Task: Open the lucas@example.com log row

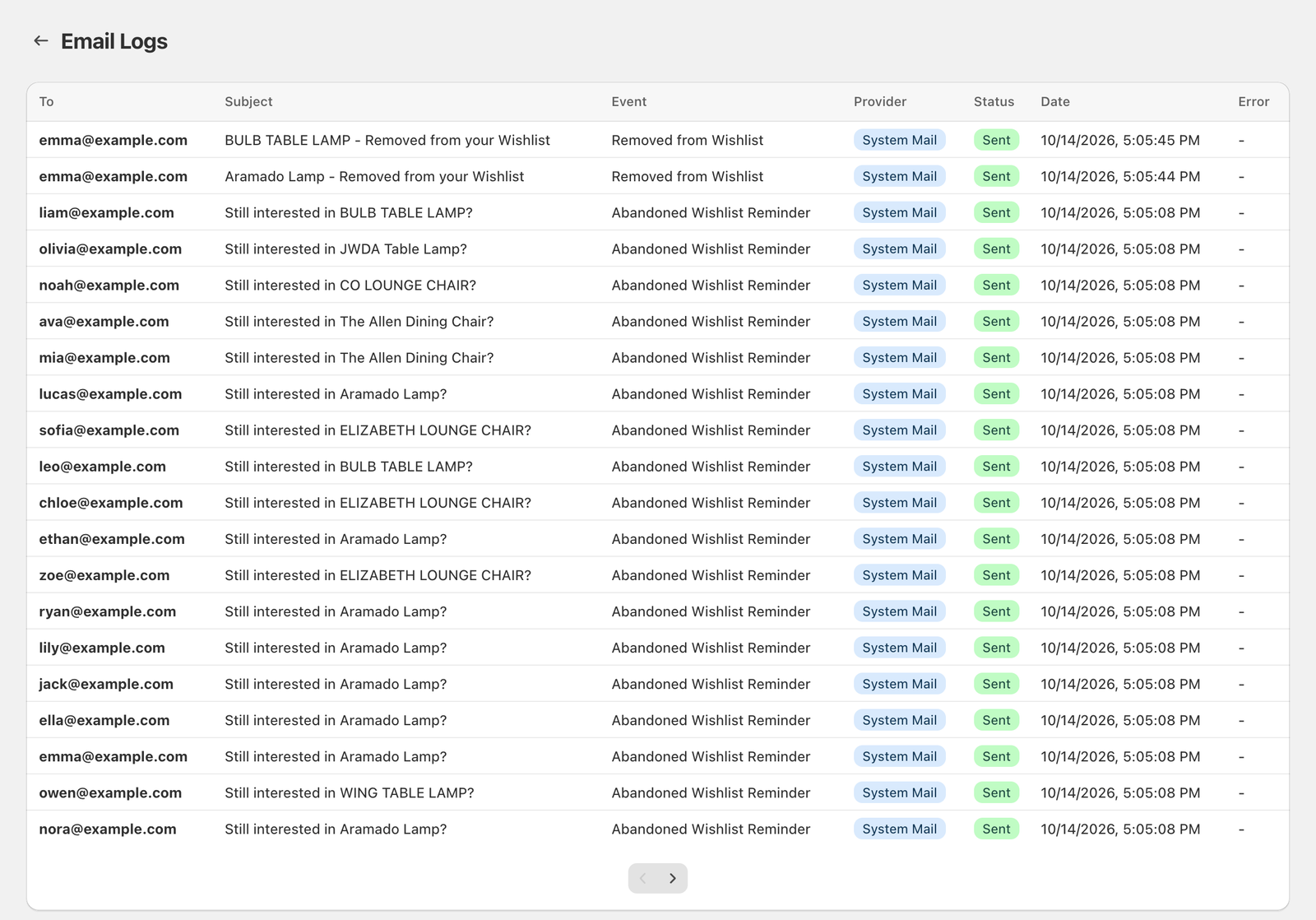Action: pos(658,393)
